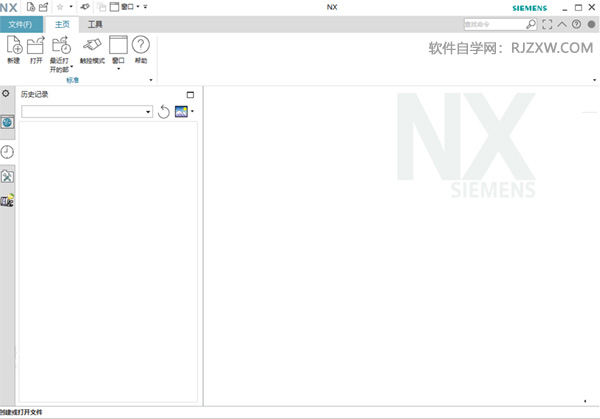Switch to the 工具 tools tab
Screen dimensions: 600x419
pos(95,24)
